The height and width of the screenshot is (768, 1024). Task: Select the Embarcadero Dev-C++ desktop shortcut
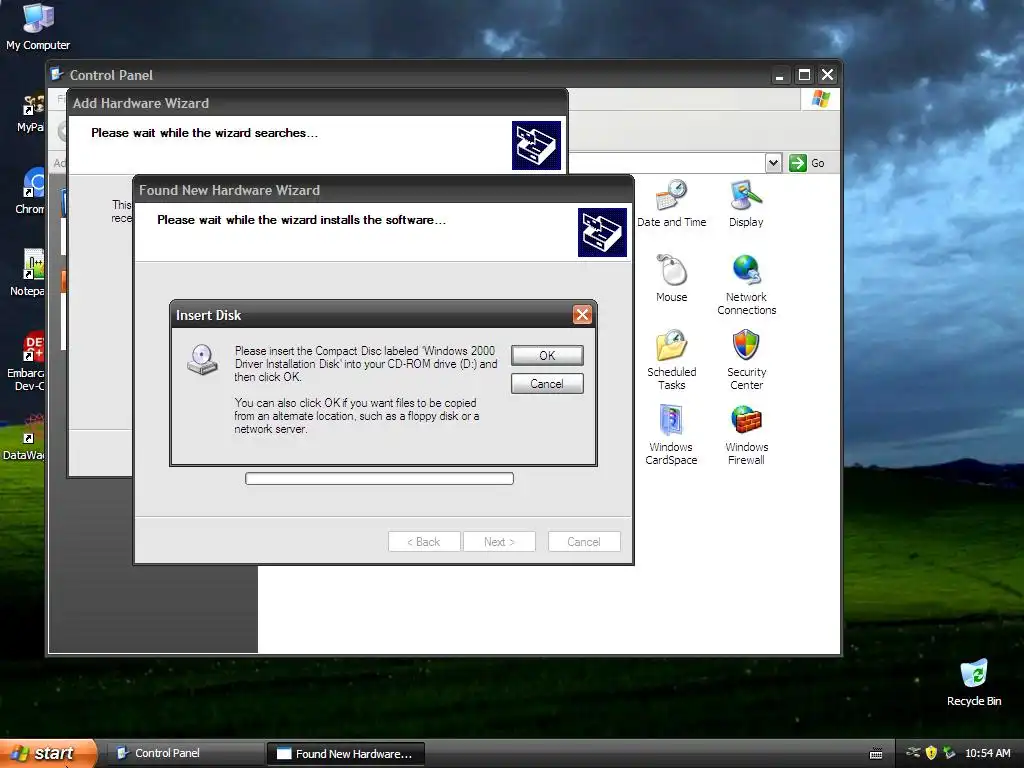click(26, 361)
